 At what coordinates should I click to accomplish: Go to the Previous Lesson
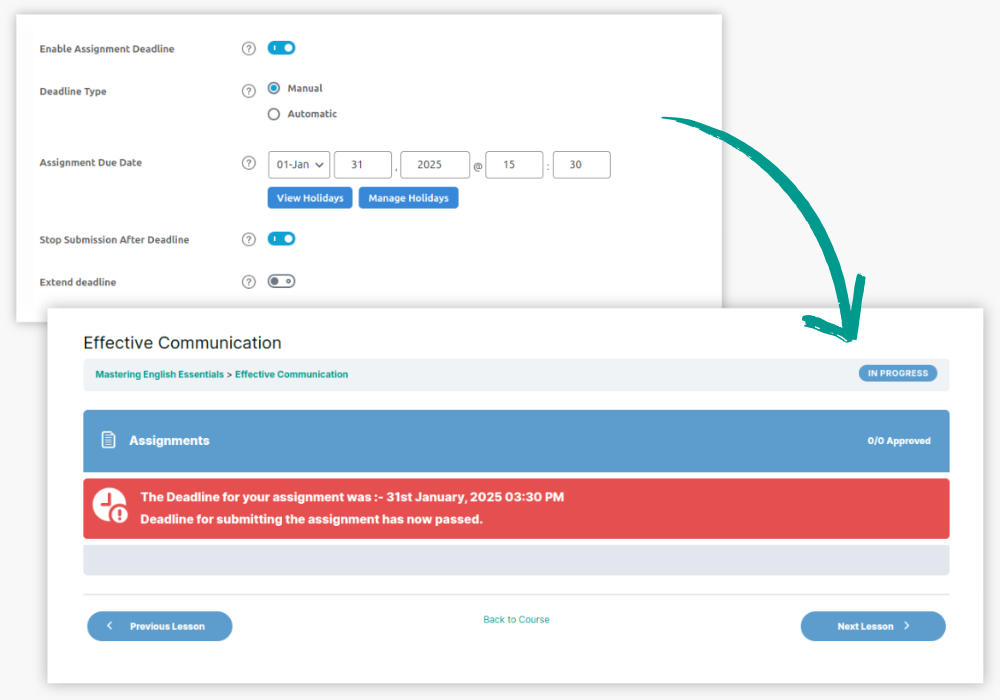[160, 626]
